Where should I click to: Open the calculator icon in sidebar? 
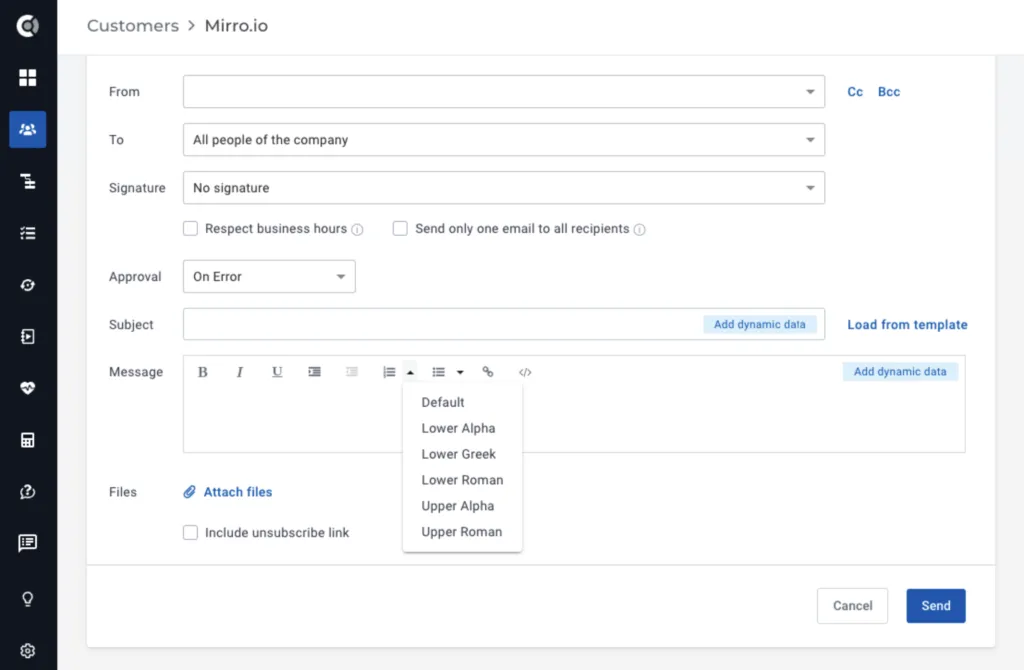[27, 440]
